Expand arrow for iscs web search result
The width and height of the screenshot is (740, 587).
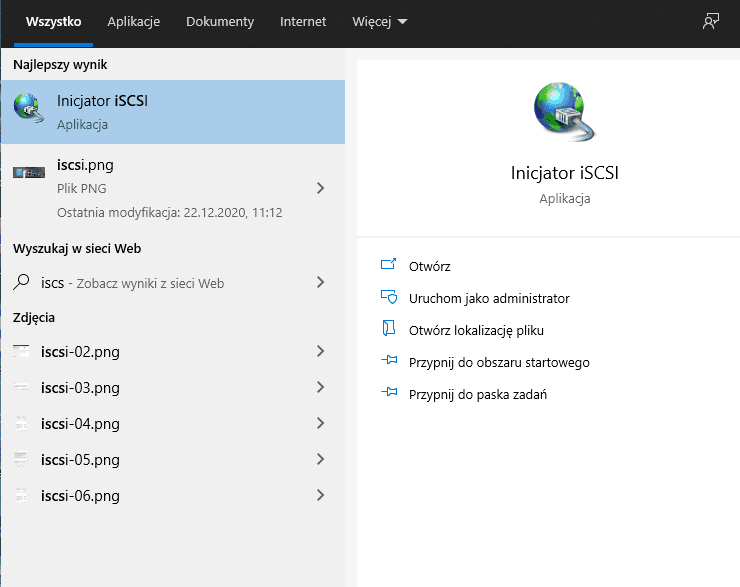coord(320,282)
